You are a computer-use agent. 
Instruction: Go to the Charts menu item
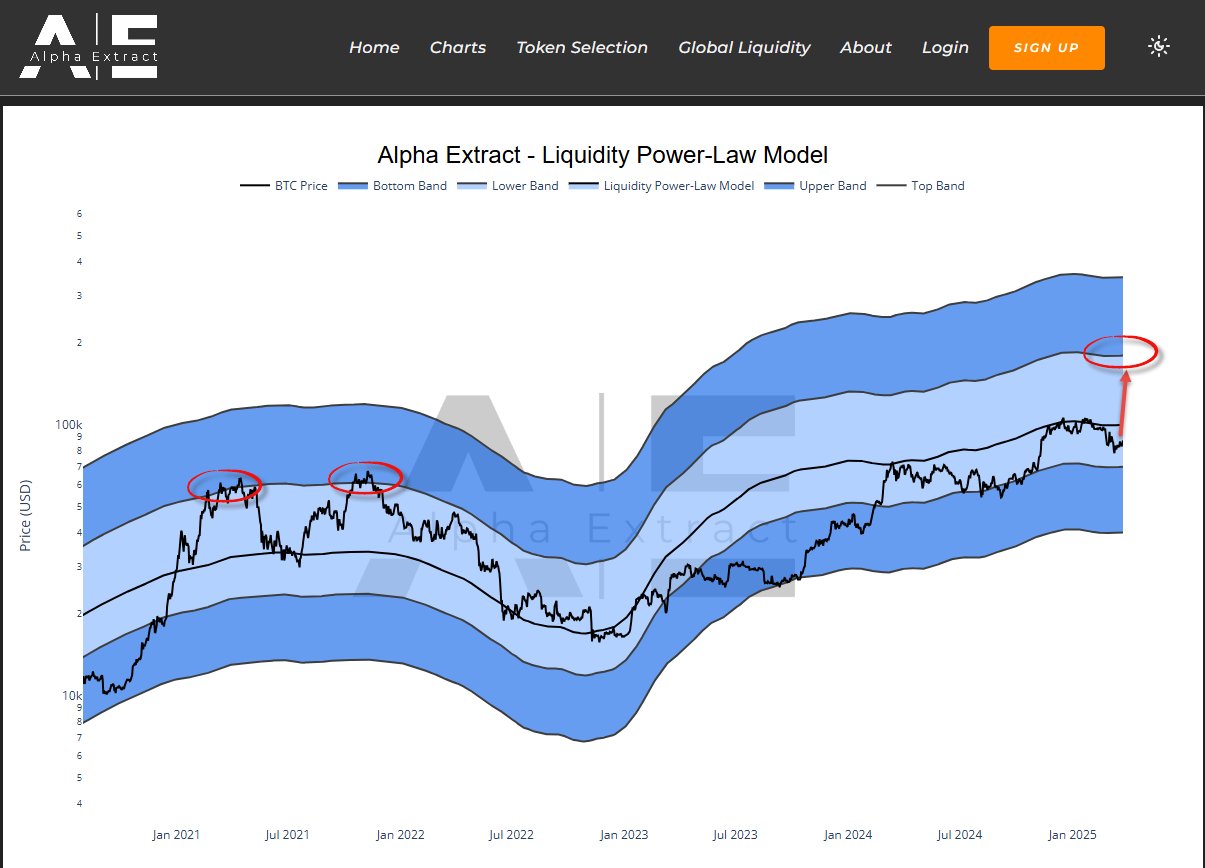point(458,47)
